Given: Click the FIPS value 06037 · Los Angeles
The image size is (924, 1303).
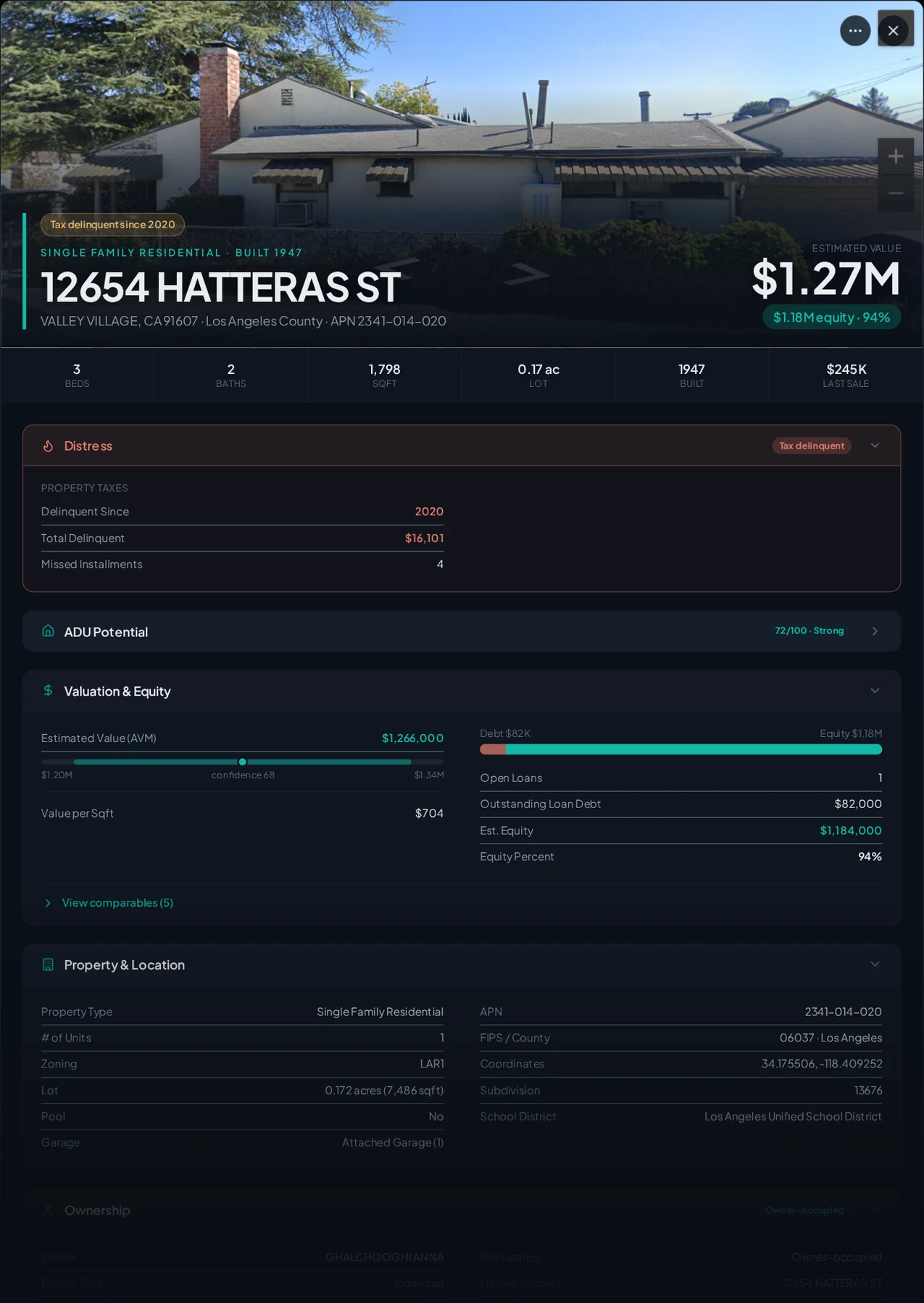Looking at the screenshot, I should point(831,1038).
